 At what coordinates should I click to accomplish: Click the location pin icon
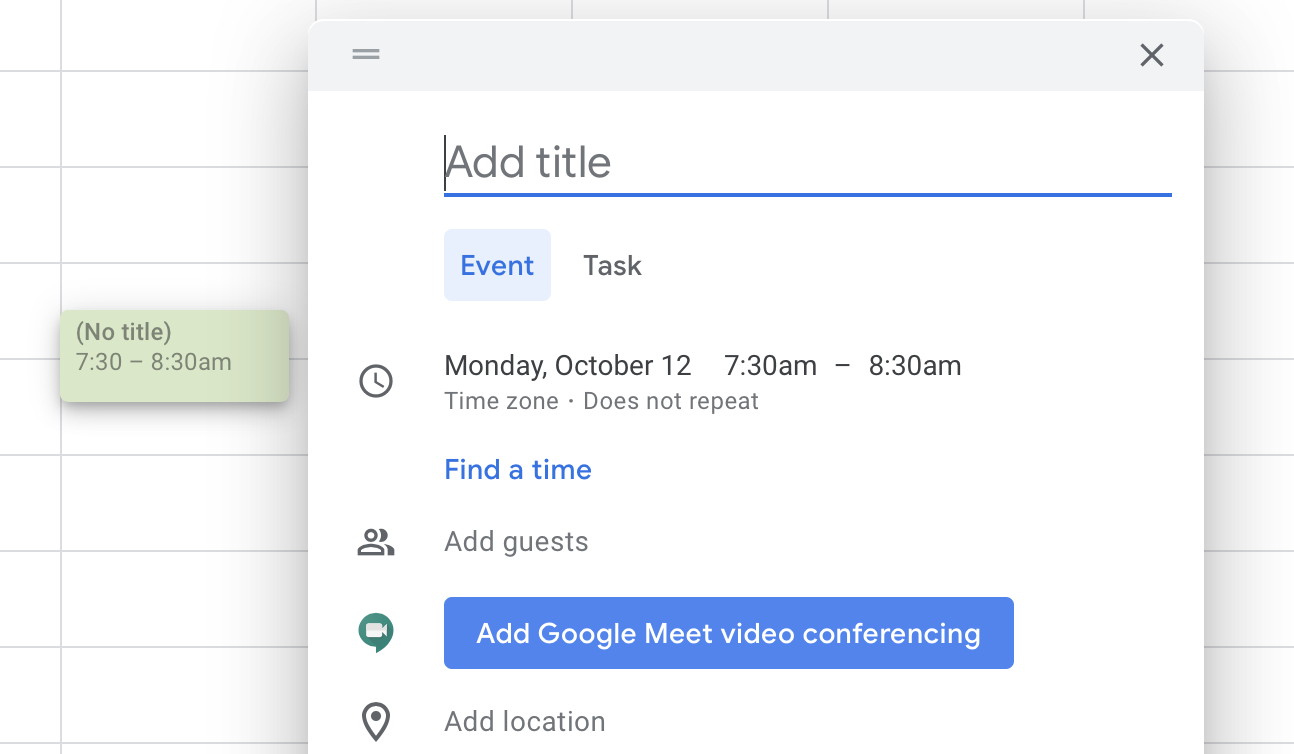point(376,721)
